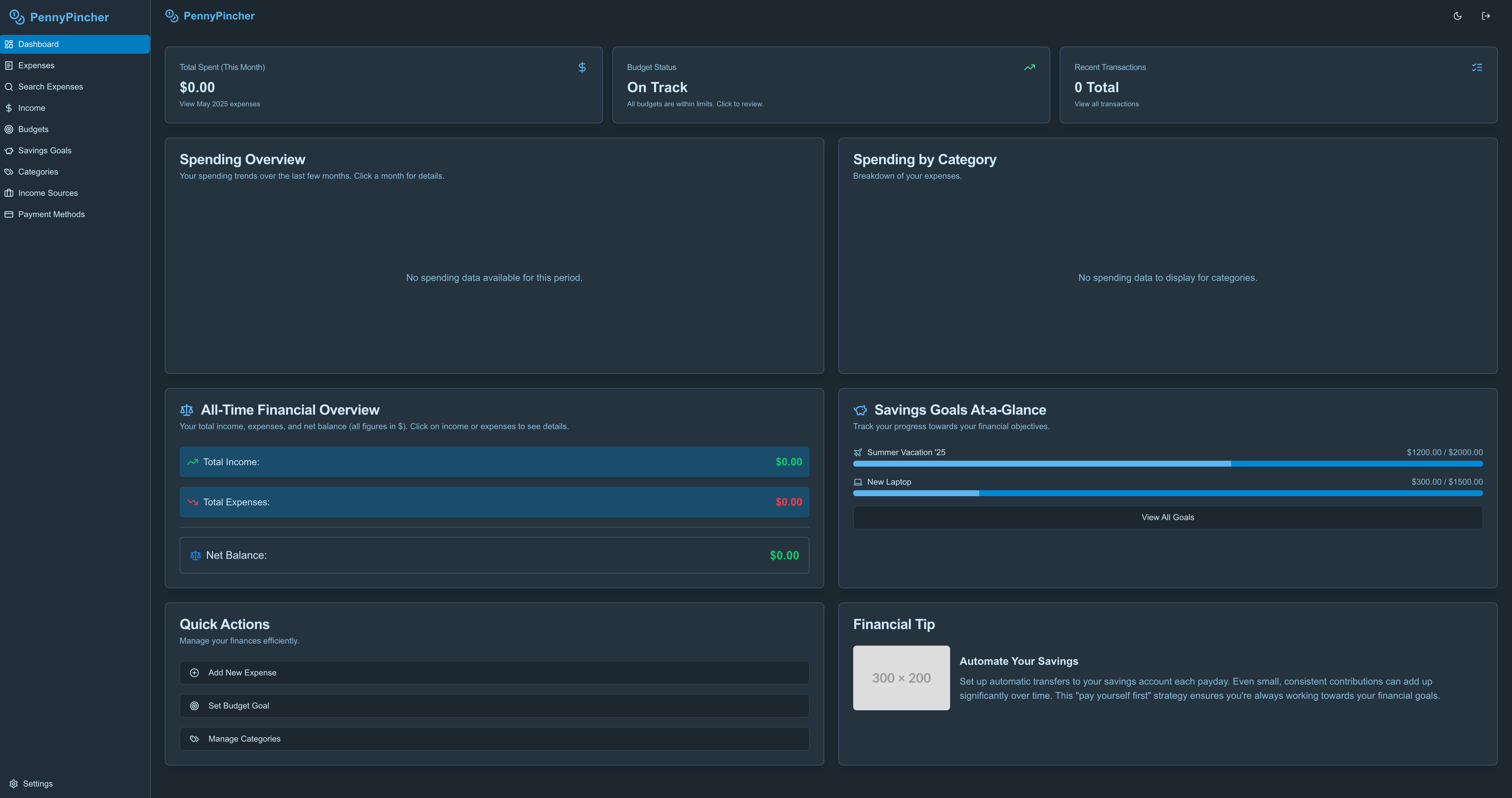Click the Payment Methods card icon
The width and height of the screenshot is (1512, 798).
click(9, 214)
